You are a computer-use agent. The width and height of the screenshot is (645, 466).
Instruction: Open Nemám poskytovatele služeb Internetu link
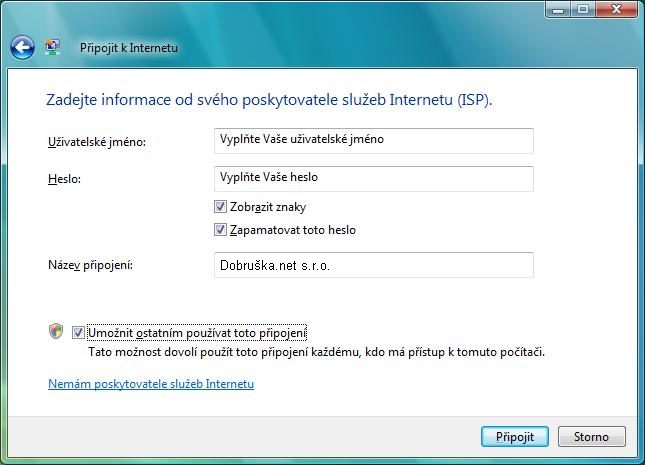tap(151, 384)
